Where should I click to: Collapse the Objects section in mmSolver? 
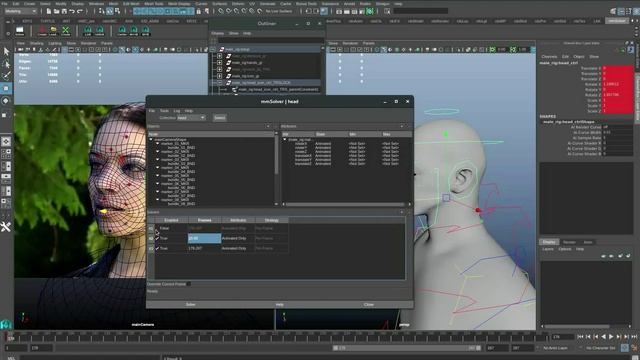click(268, 127)
